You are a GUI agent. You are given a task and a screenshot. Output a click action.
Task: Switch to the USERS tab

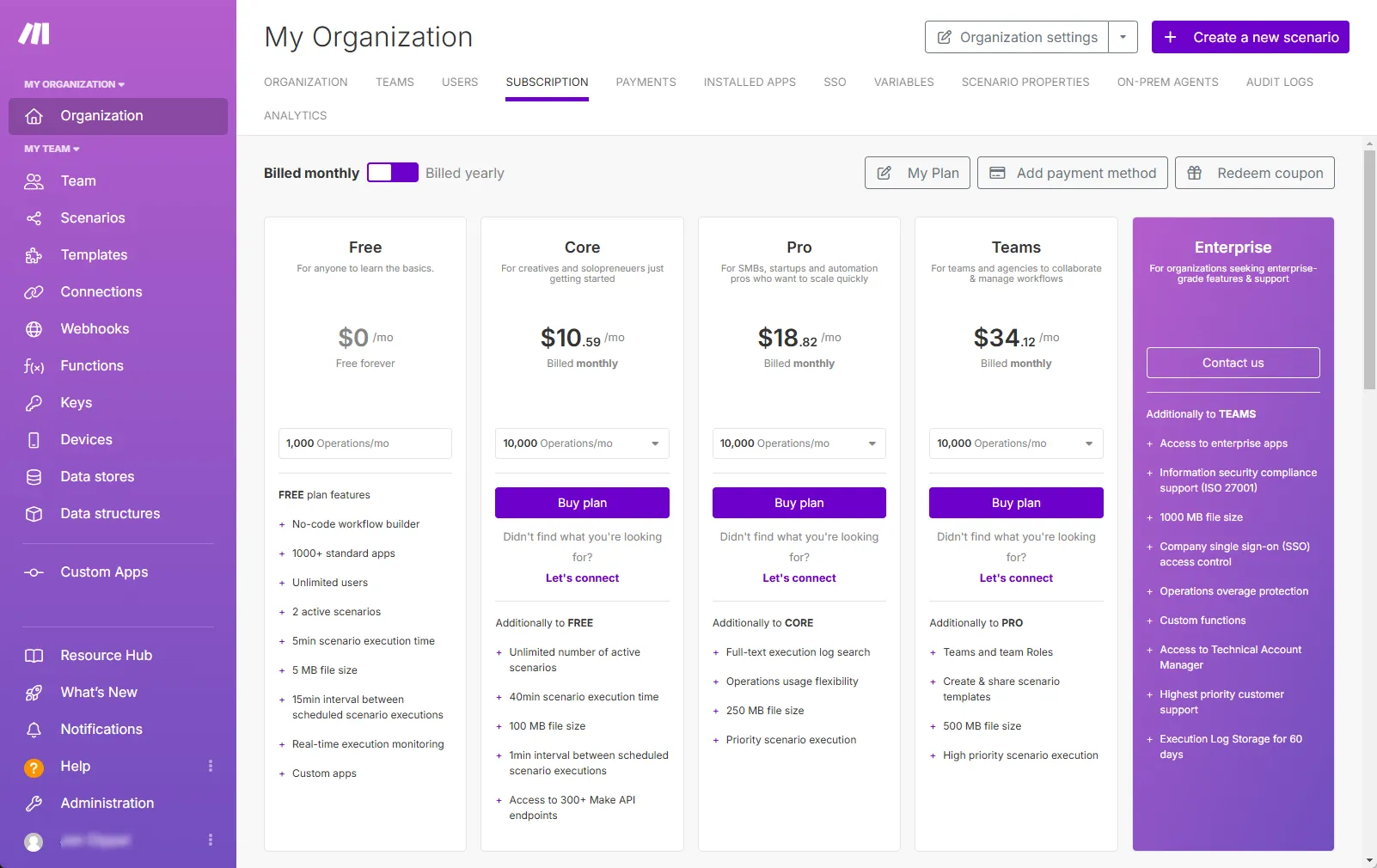point(460,83)
